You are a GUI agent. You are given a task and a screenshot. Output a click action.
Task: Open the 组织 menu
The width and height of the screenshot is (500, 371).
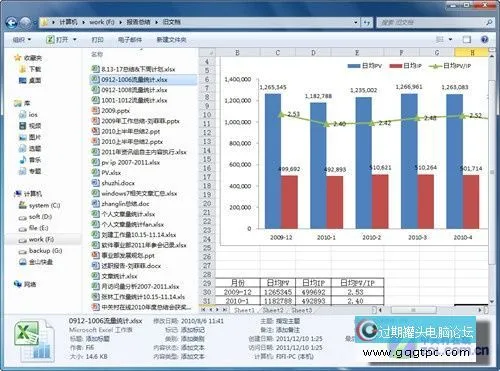pos(21,40)
